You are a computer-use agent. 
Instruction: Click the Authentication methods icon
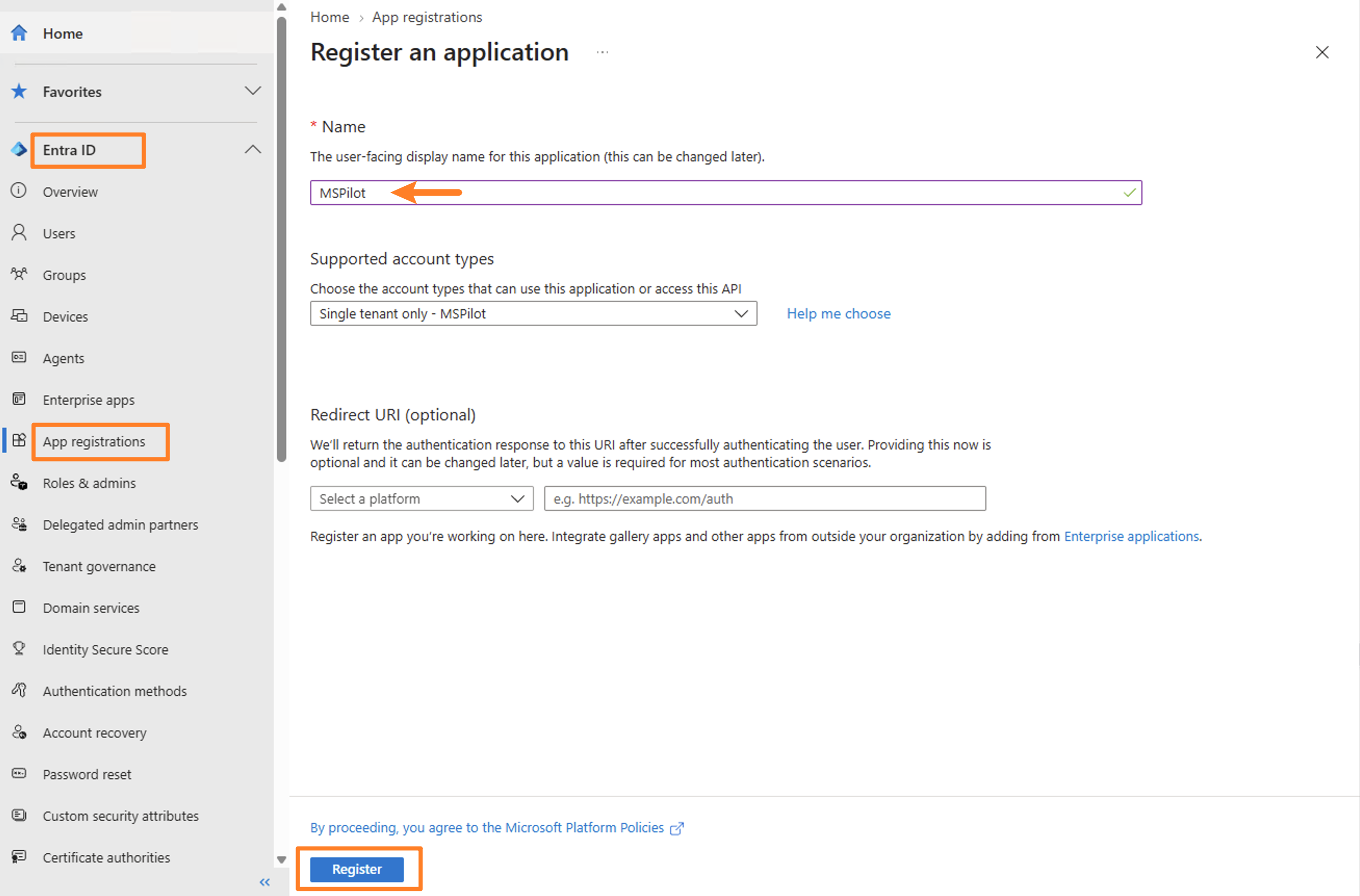[x=19, y=690]
